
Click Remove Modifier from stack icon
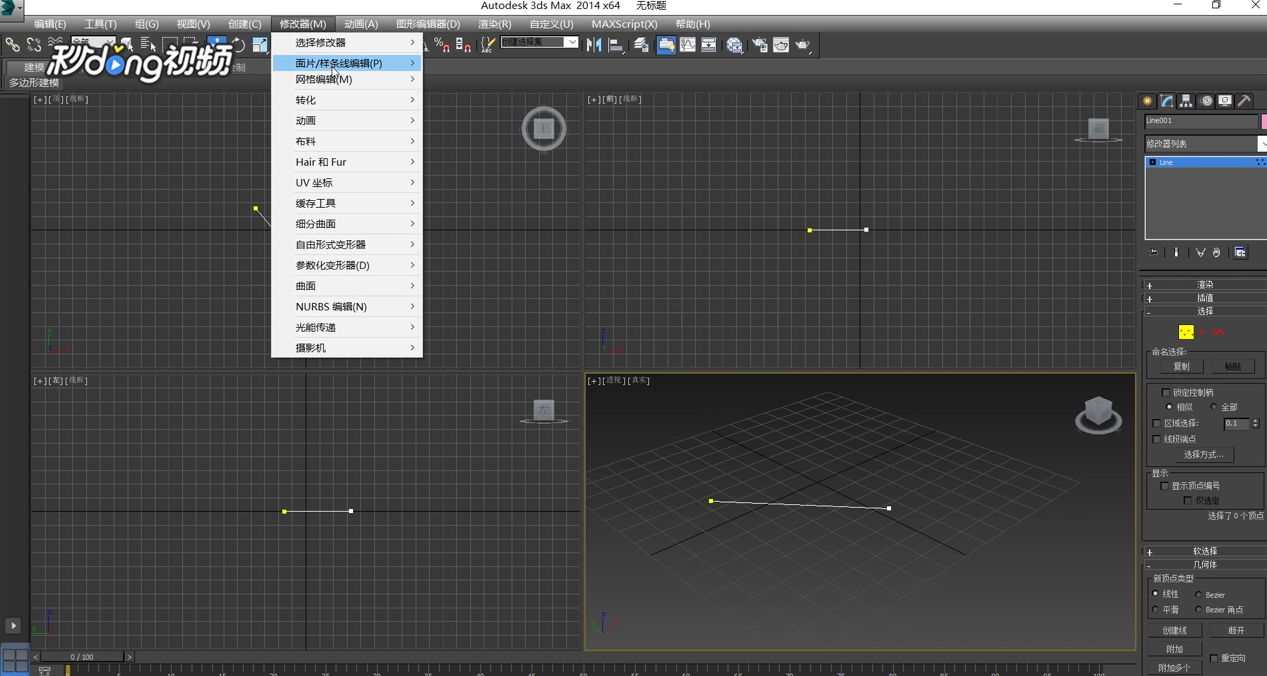coord(1216,253)
